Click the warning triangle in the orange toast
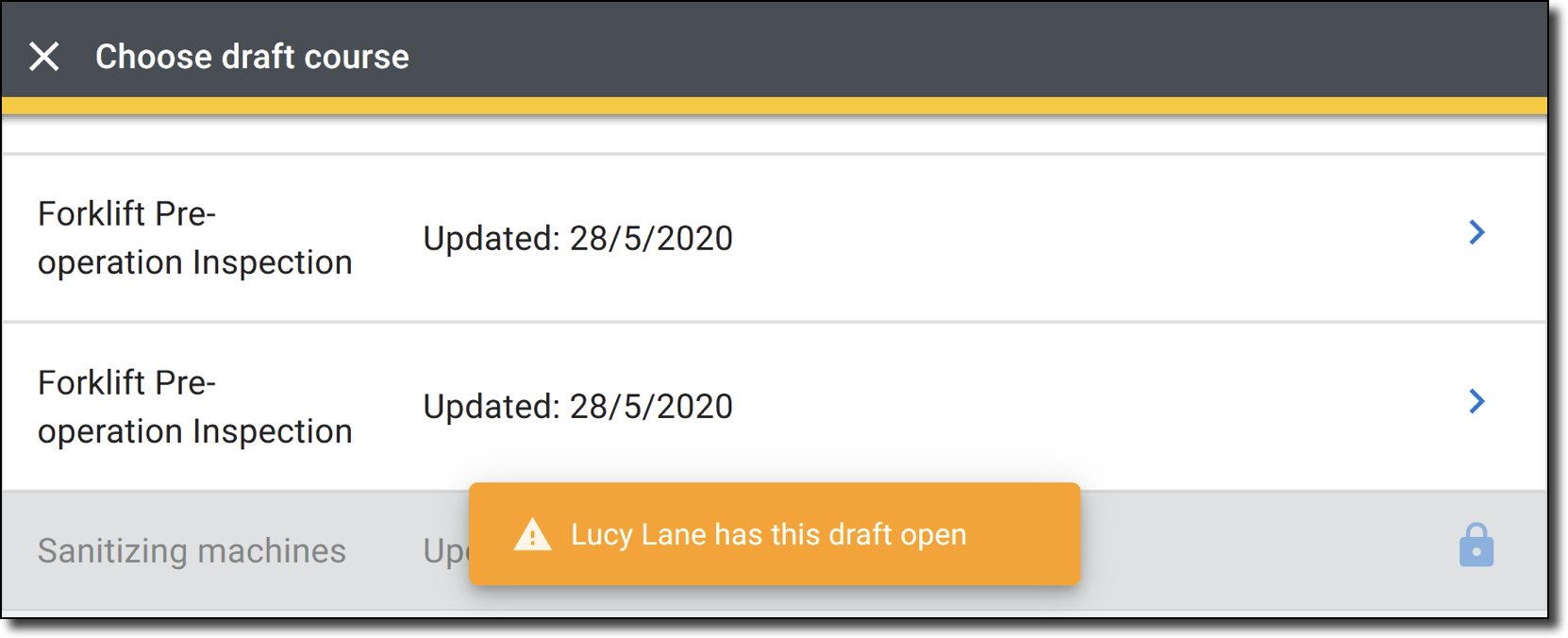 pyautogui.click(x=532, y=534)
